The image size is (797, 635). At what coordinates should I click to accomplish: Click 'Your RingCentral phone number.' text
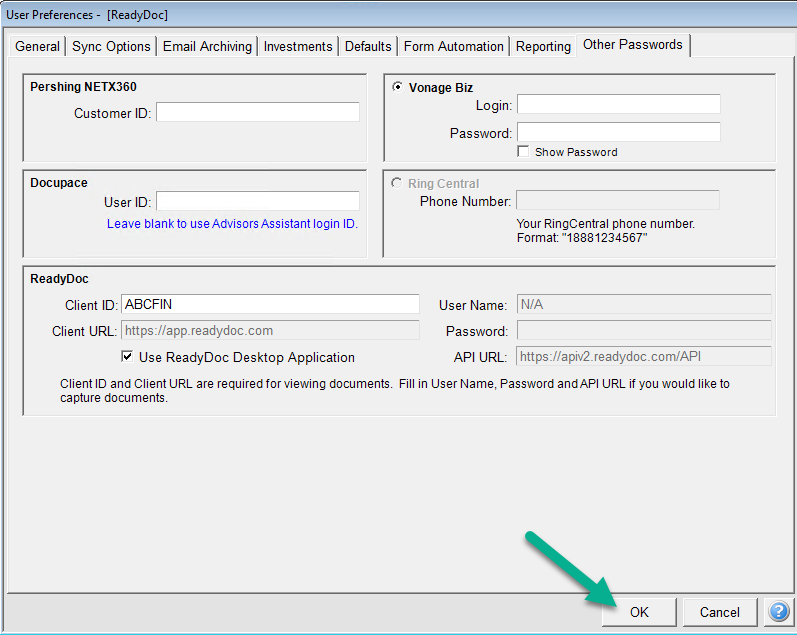tap(606, 224)
